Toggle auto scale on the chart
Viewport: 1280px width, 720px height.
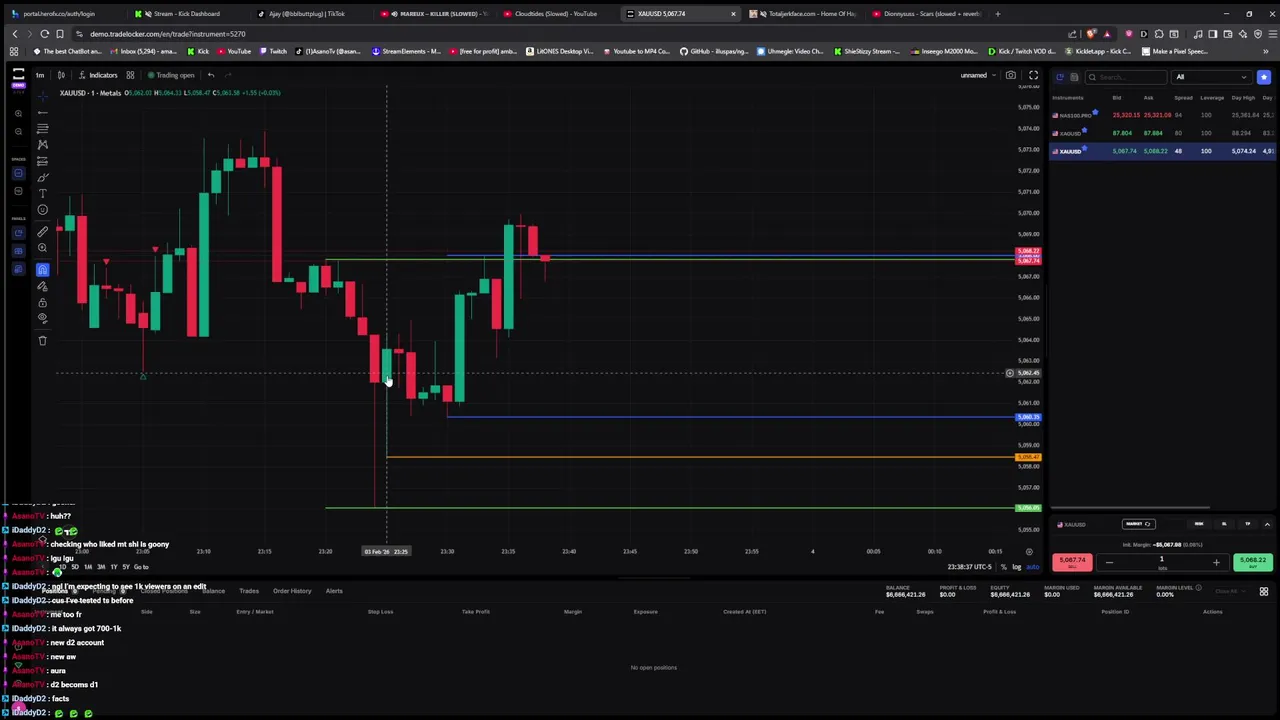pyautogui.click(x=1033, y=567)
